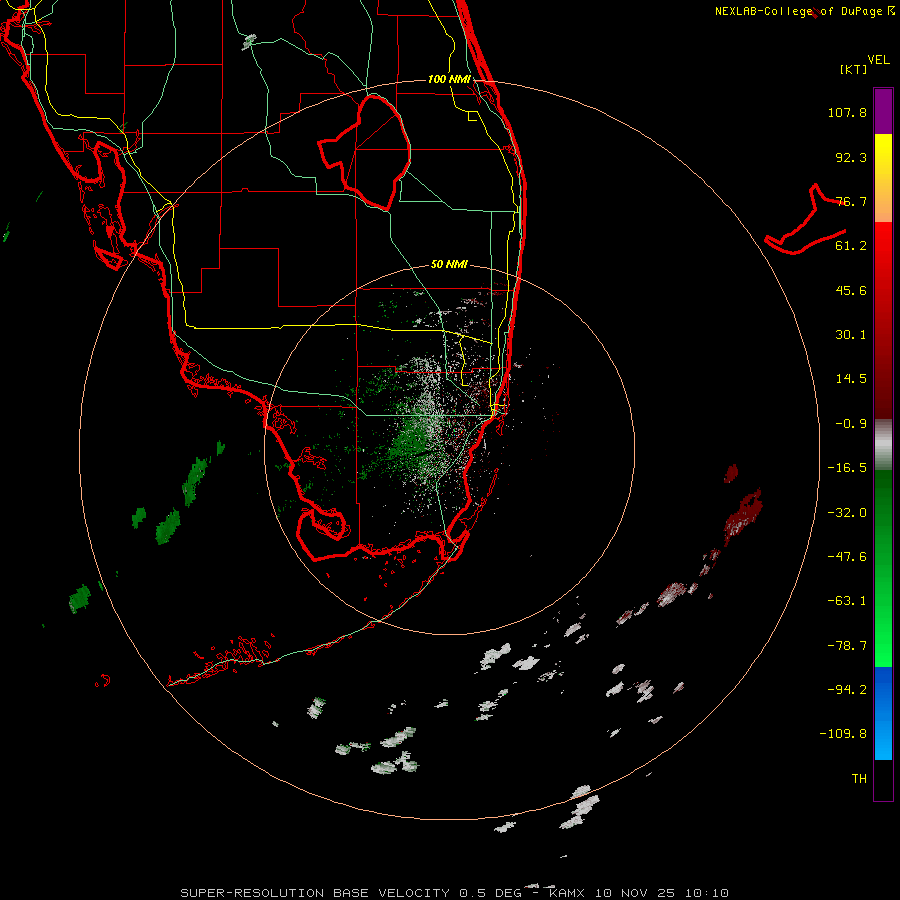Click the 10 NOV 25 date in the caption
Viewport: 900px width, 900px height.
tap(637, 893)
